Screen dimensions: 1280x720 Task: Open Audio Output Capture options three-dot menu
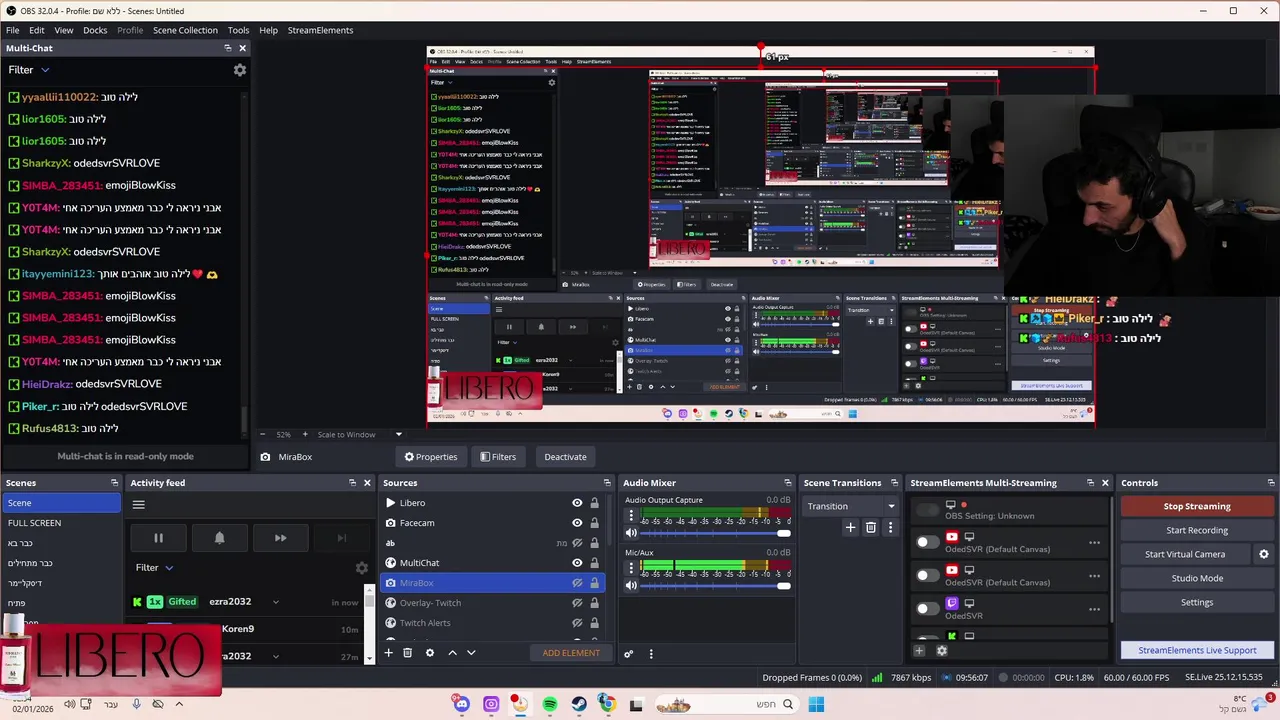coord(631,516)
